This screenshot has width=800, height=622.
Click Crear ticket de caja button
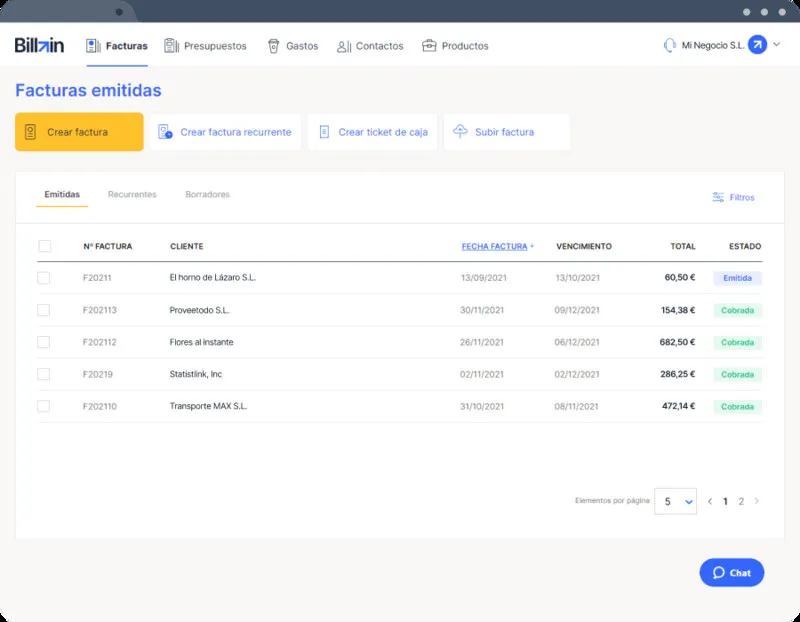(372, 132)
